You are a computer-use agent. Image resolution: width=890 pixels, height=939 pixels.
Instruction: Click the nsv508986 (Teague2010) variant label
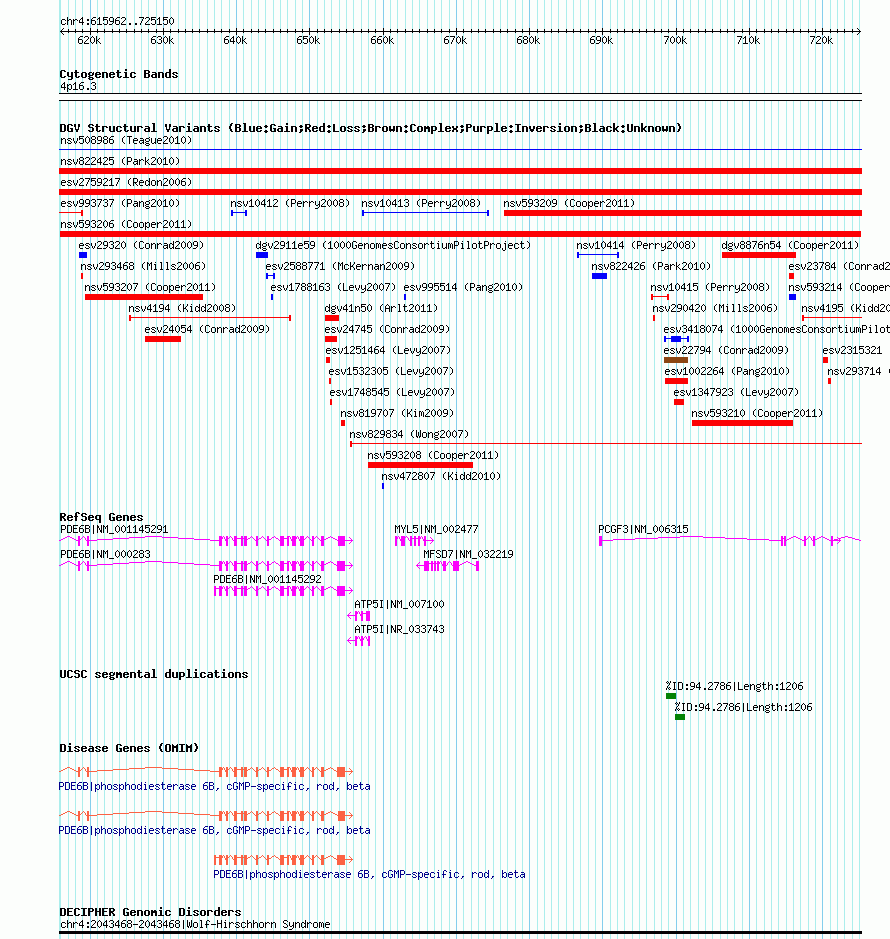coord(126,140)
